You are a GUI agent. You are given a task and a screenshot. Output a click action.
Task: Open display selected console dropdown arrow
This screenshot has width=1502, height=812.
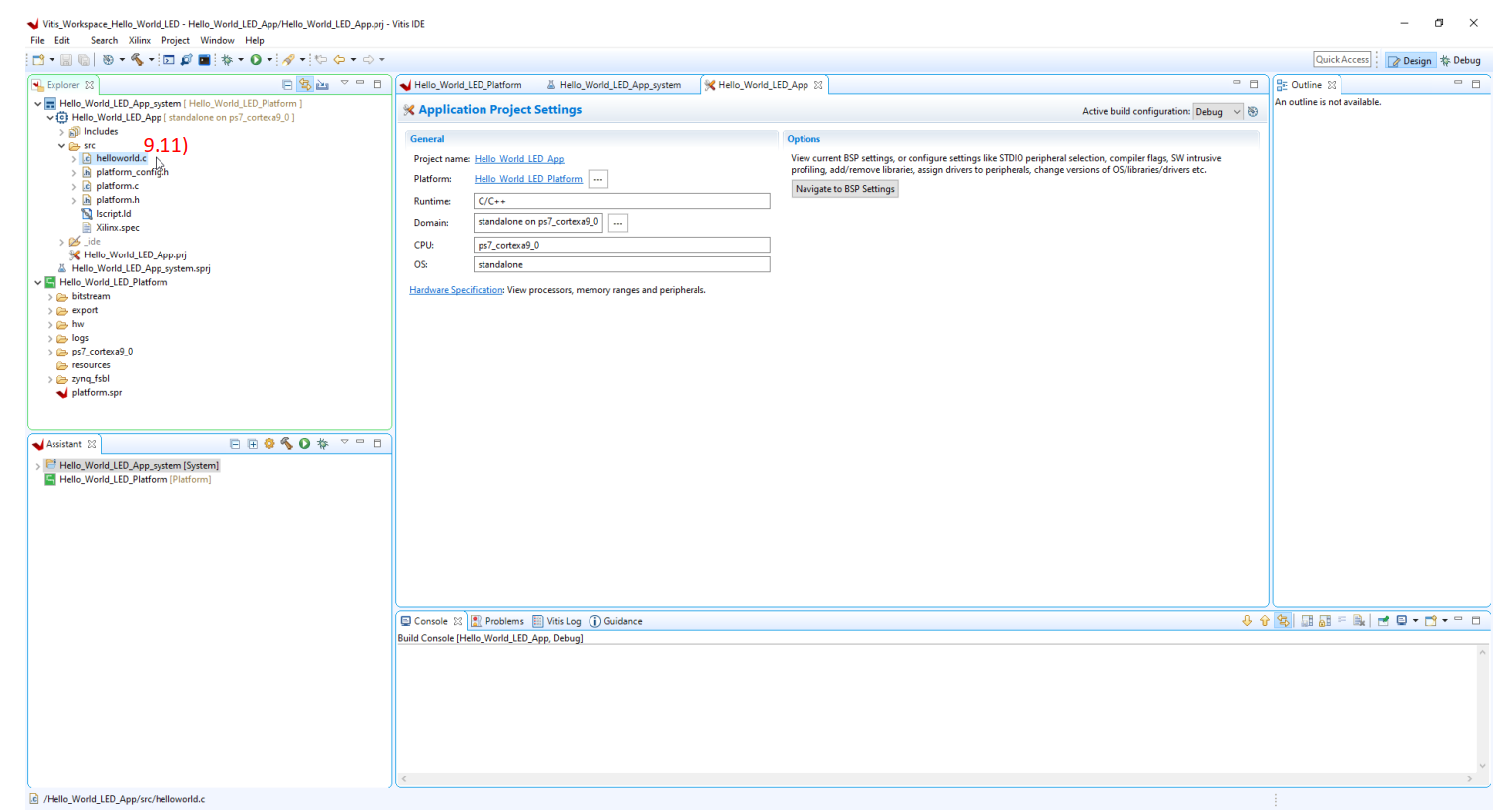click(1415, 621)
